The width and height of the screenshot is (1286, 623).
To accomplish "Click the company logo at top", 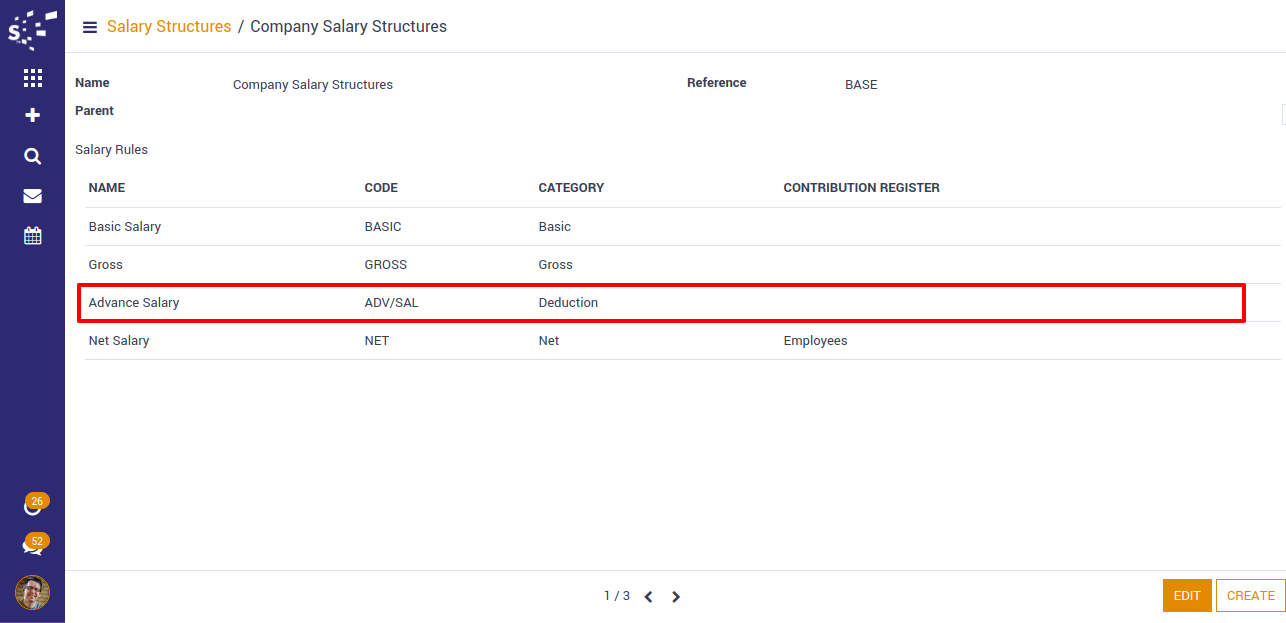I will [32, 29].
